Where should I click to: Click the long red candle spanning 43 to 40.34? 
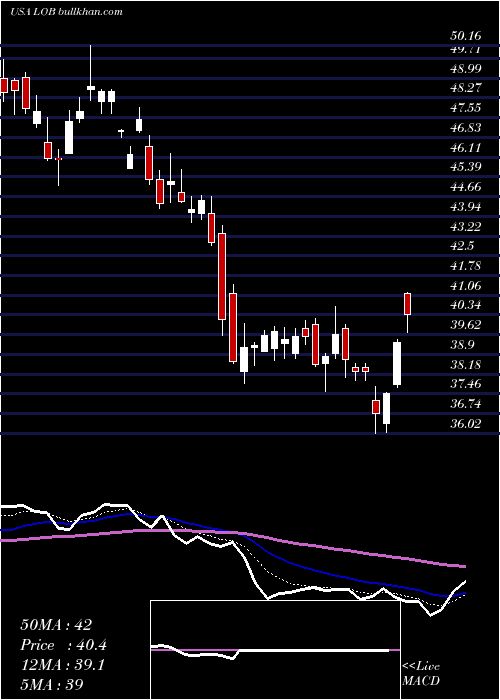[222, 276]
